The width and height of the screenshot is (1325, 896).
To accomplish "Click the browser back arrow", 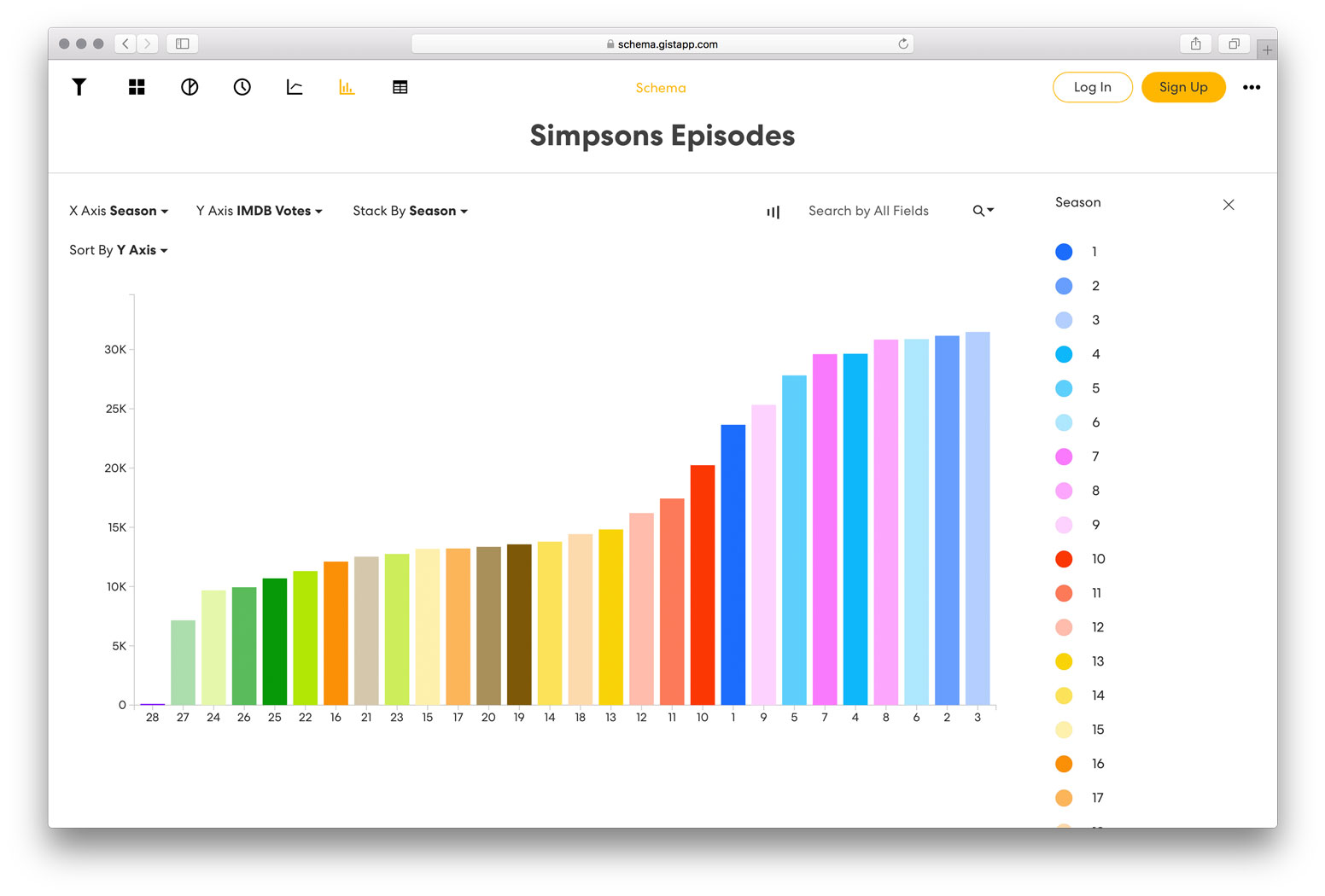I will click(x=125, y=44).
